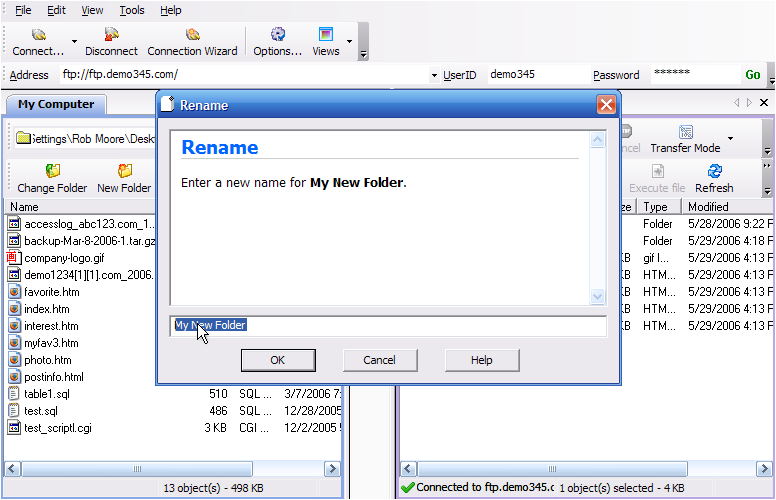The height and width of the screenshot is (500, 776).
Task: Click the Password input field
Action: pyautogui.click(x=695, y=75)
